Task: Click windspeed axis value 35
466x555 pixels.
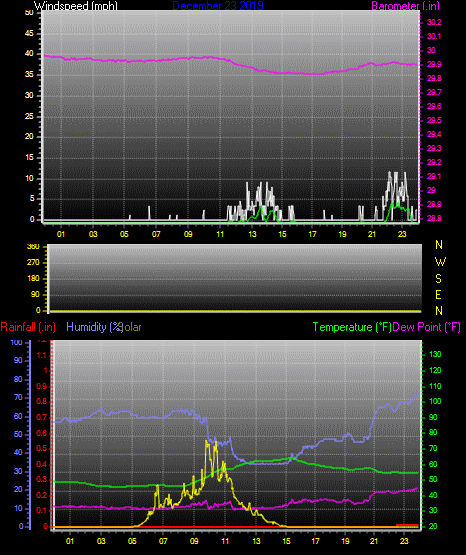Action: [x=29, y=74]
